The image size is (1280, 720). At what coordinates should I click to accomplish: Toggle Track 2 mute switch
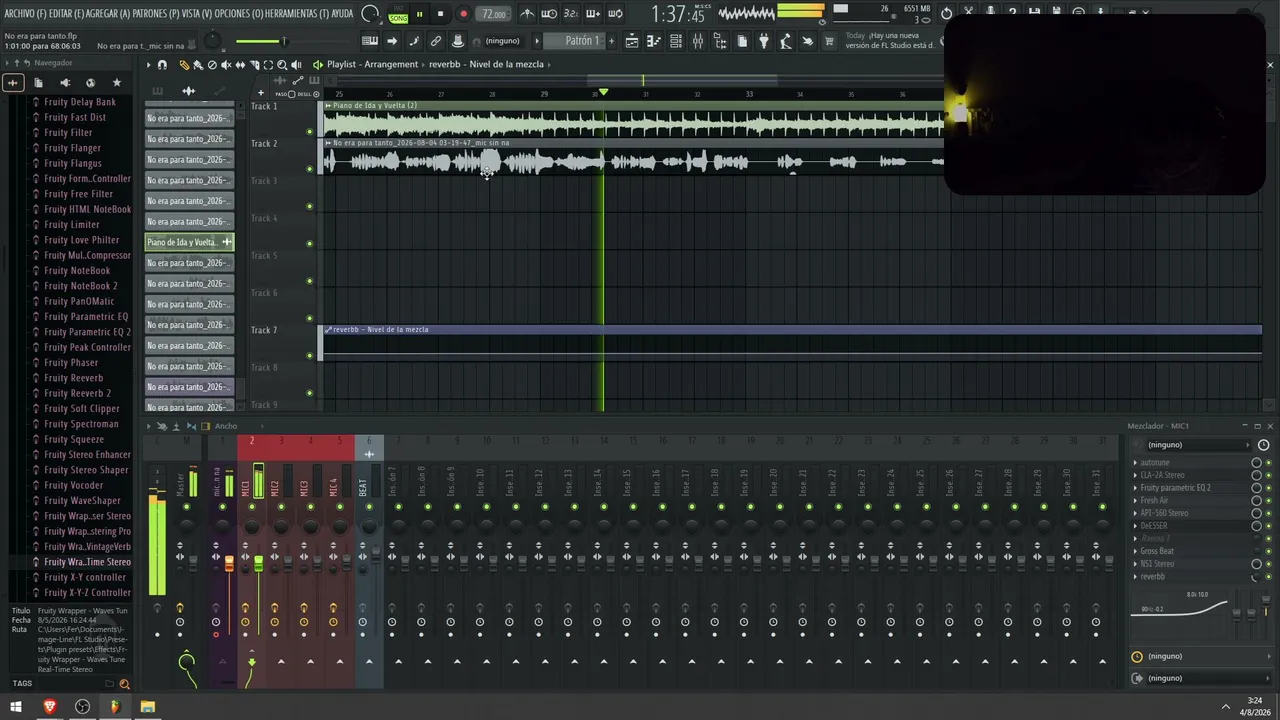point(309,169)
